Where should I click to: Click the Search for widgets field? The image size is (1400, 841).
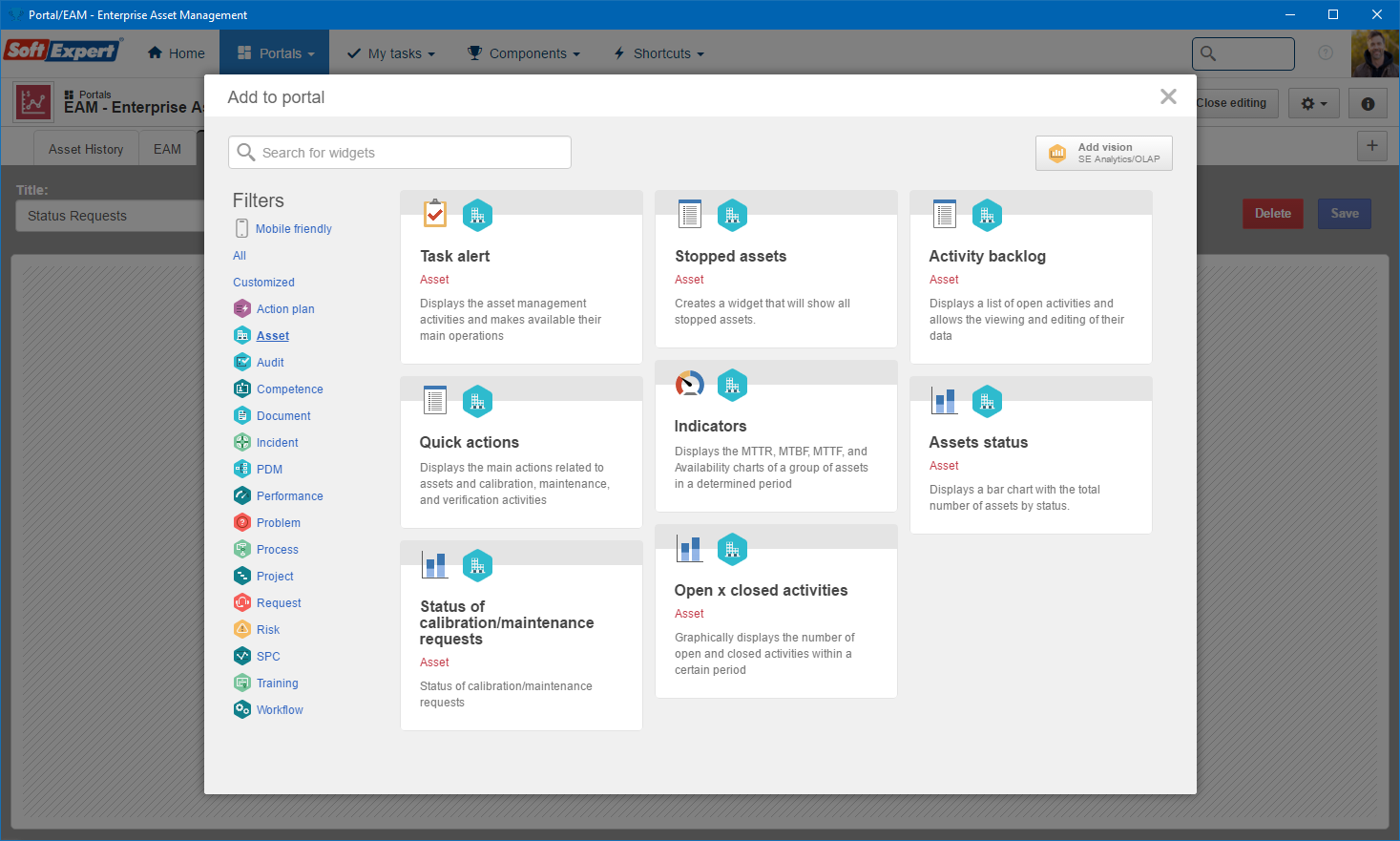click(400, 153)
